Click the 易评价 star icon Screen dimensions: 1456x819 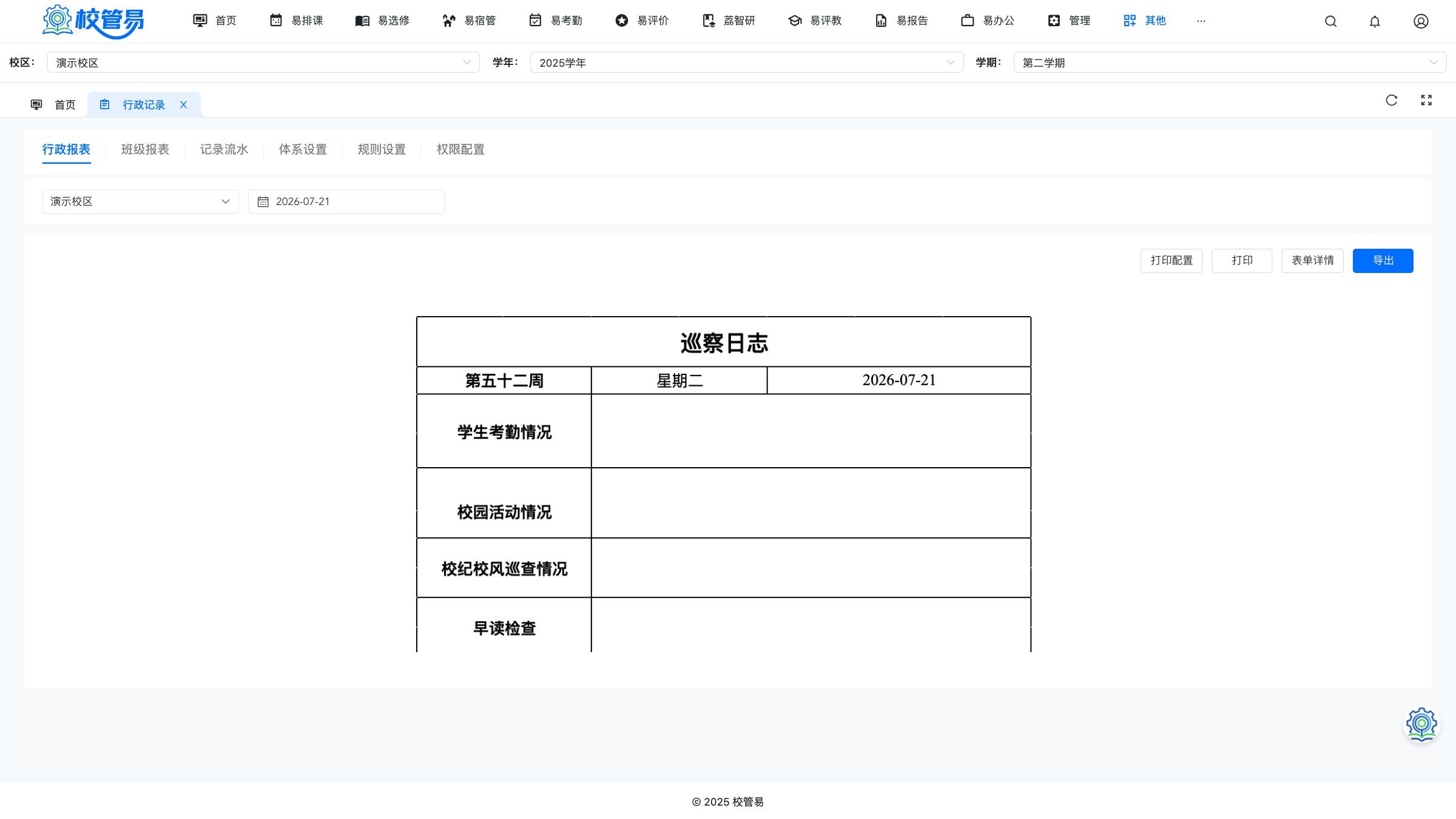622,21
